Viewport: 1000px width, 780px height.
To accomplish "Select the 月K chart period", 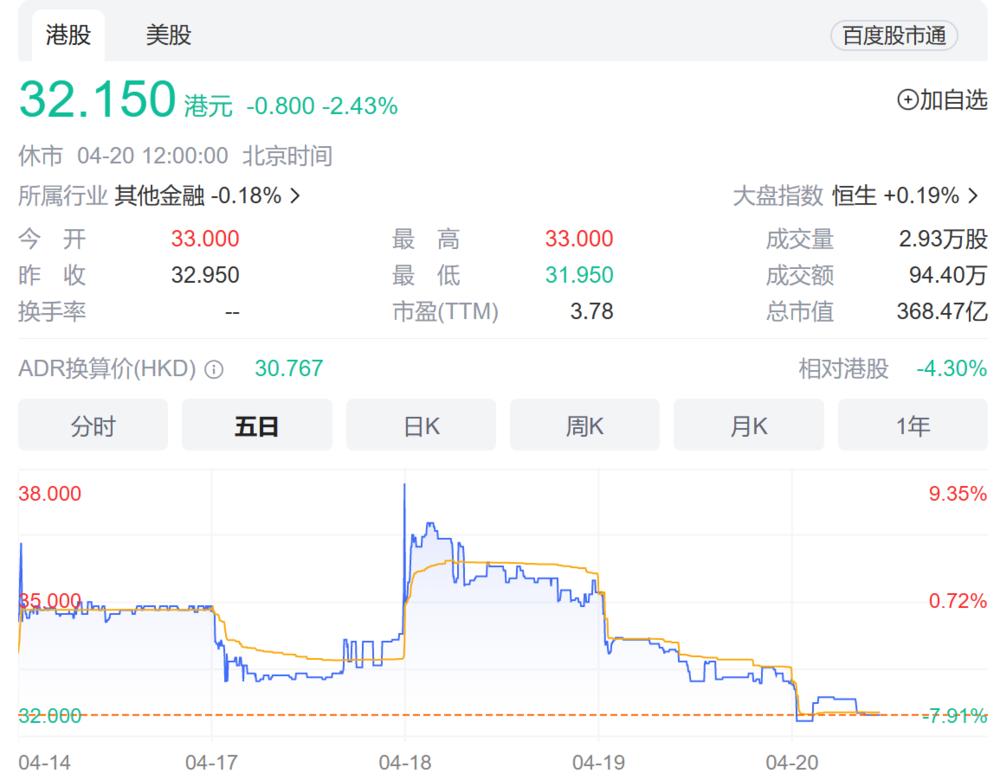I will point(748,424).
